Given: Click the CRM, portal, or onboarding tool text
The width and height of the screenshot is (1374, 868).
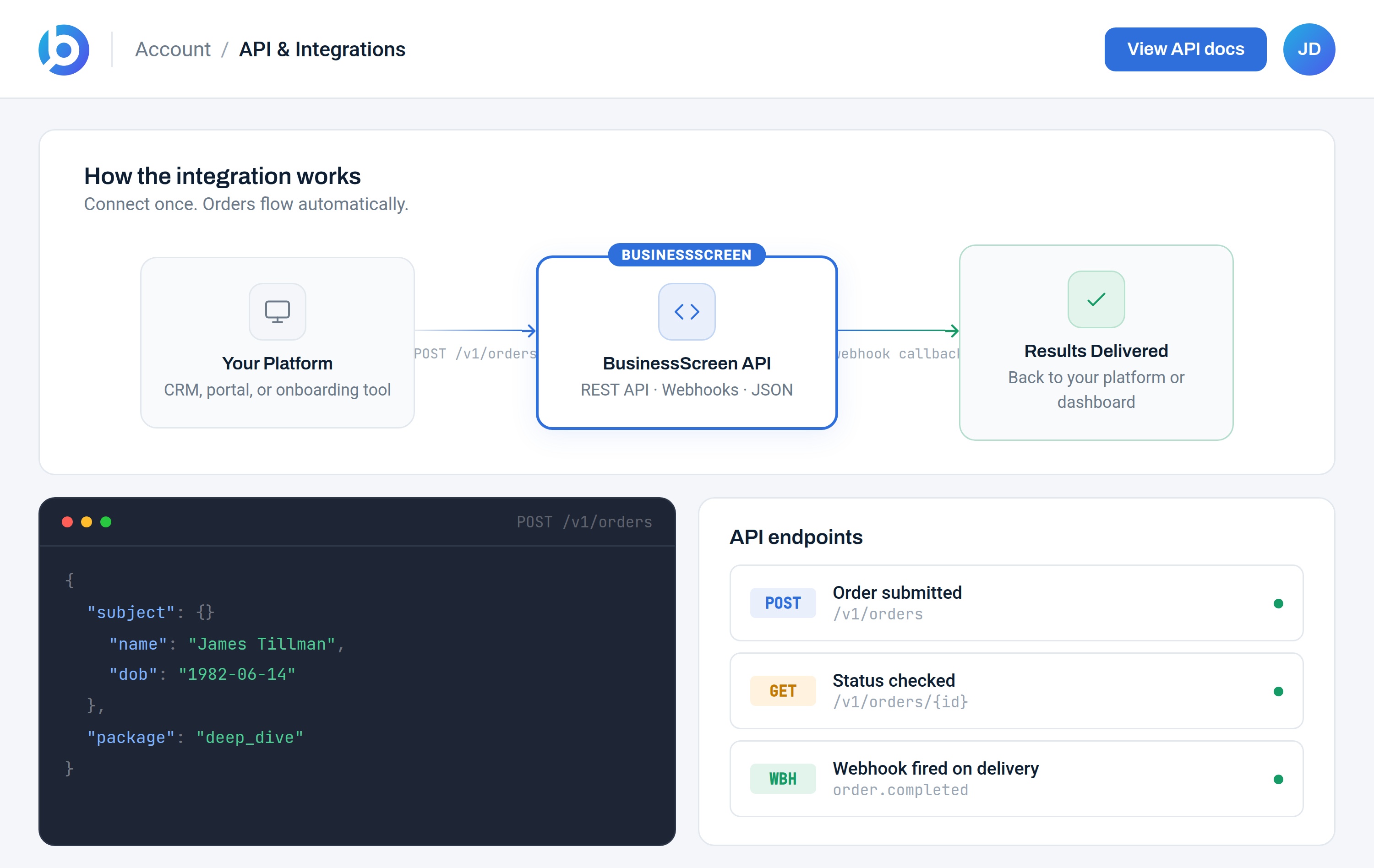Looking at the screenshot, I should pos(277,390).
